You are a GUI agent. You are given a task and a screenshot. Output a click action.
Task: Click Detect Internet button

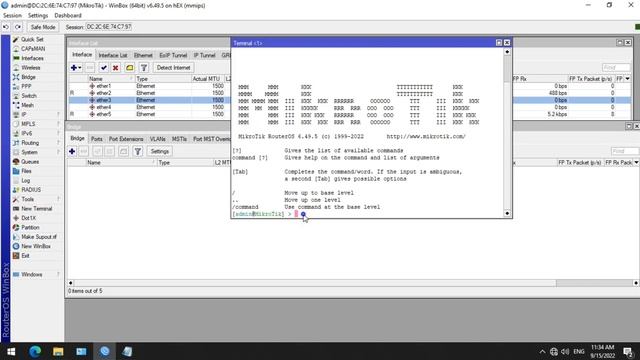173,68
